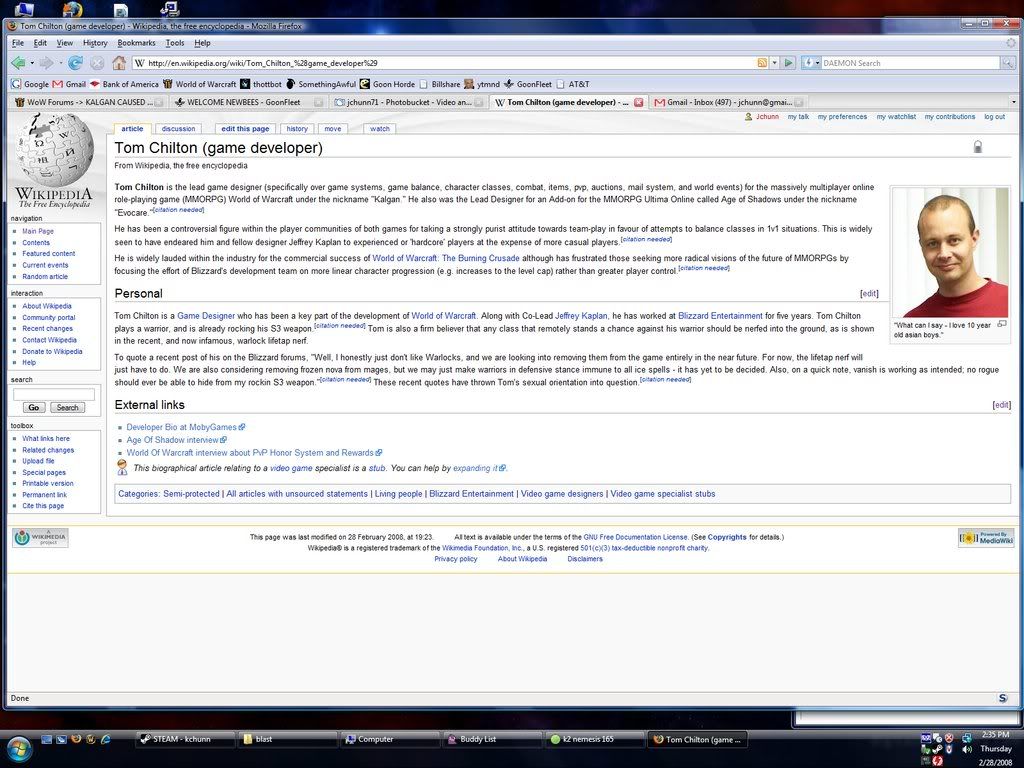Click the Firefox Back navigation arrow

pyautogui.click(x=18, y=63)
